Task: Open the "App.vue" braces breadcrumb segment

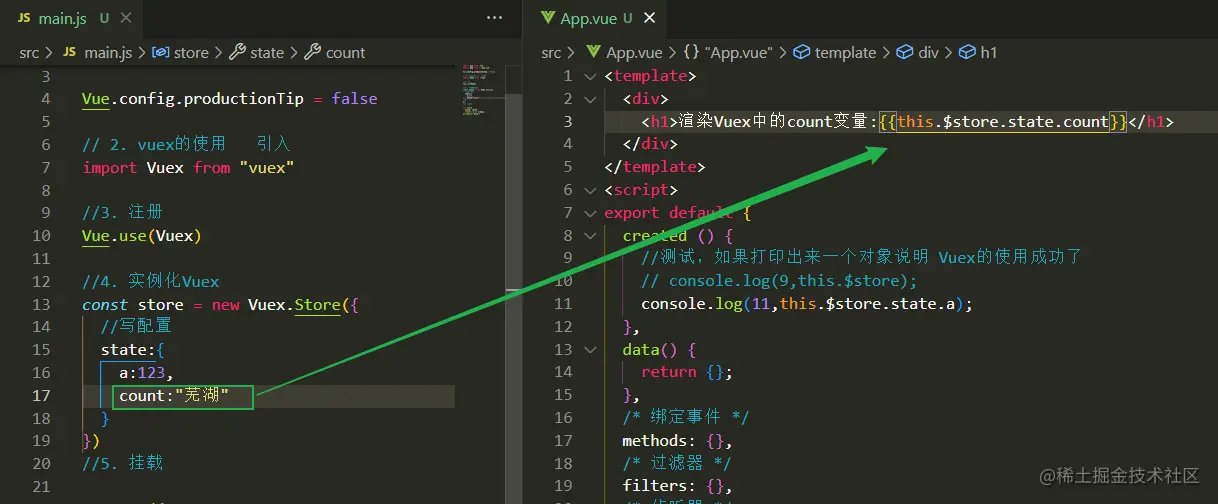Action: (x=739, y=52)
